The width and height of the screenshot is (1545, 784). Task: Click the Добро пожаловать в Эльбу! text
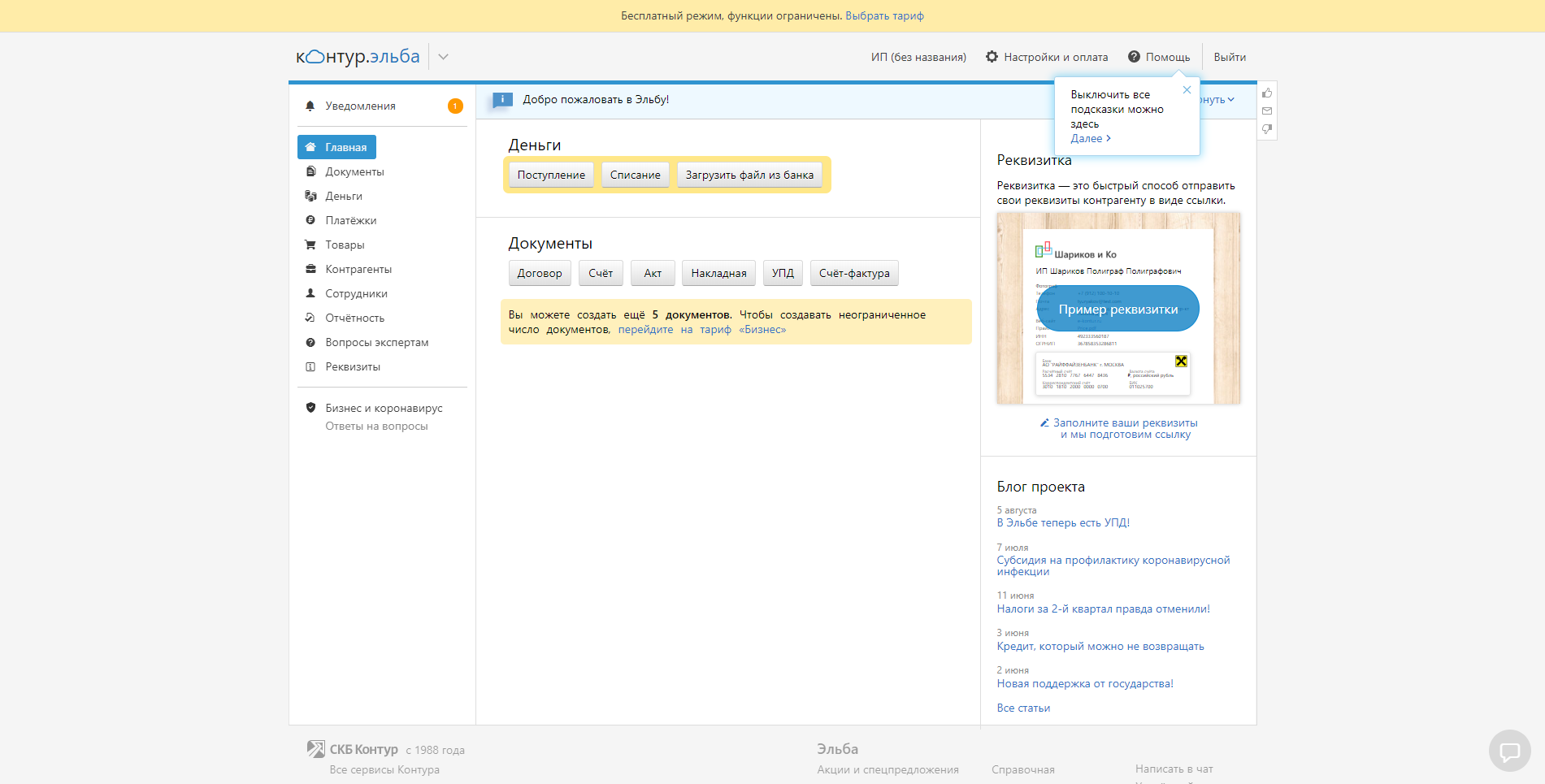pyautogui.click(x=596, y=99)
